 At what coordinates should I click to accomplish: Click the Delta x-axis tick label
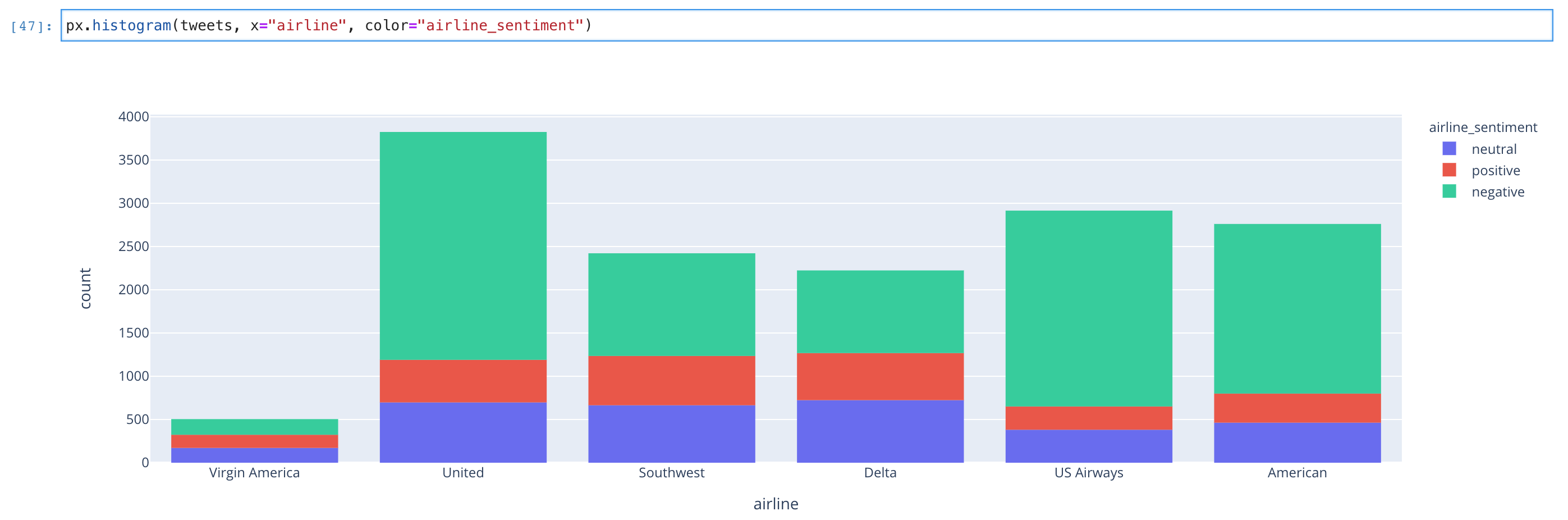pos(881,472)
